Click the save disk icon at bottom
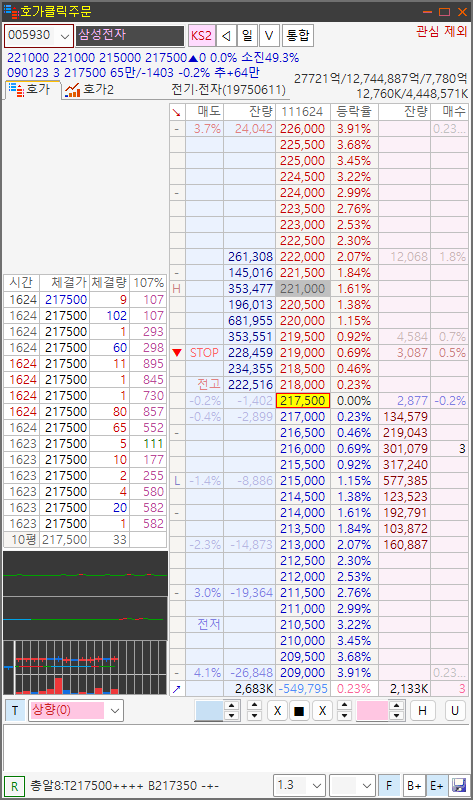The height and width of the screenshot is (800, 473). click(x=459, y=785)
